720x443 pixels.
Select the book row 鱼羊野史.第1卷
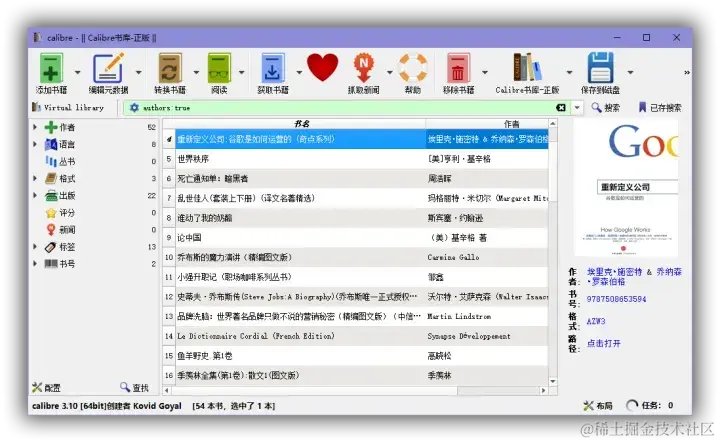(x=356, y=356)
